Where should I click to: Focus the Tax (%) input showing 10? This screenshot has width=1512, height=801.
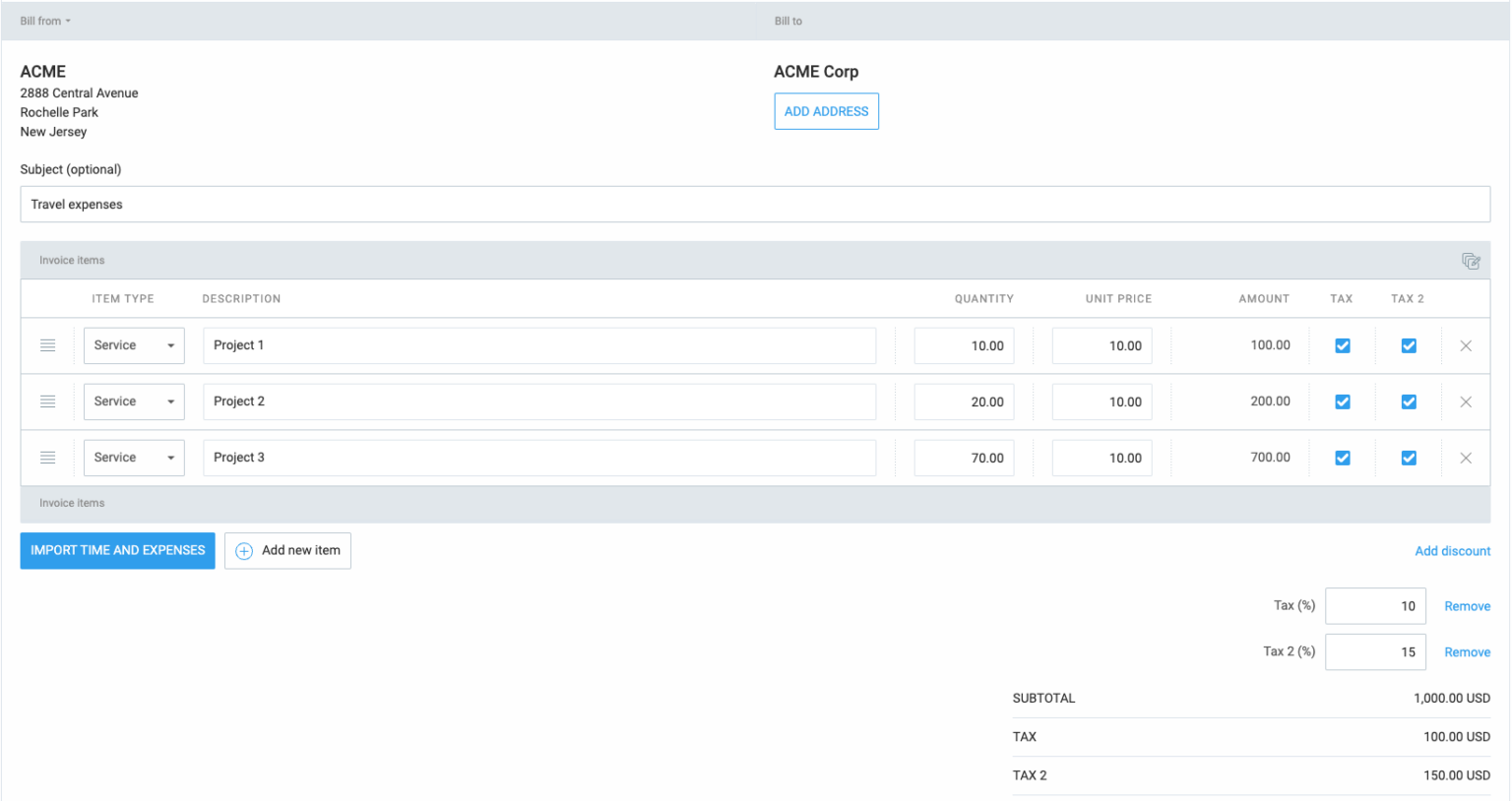tap(1374, 606)
